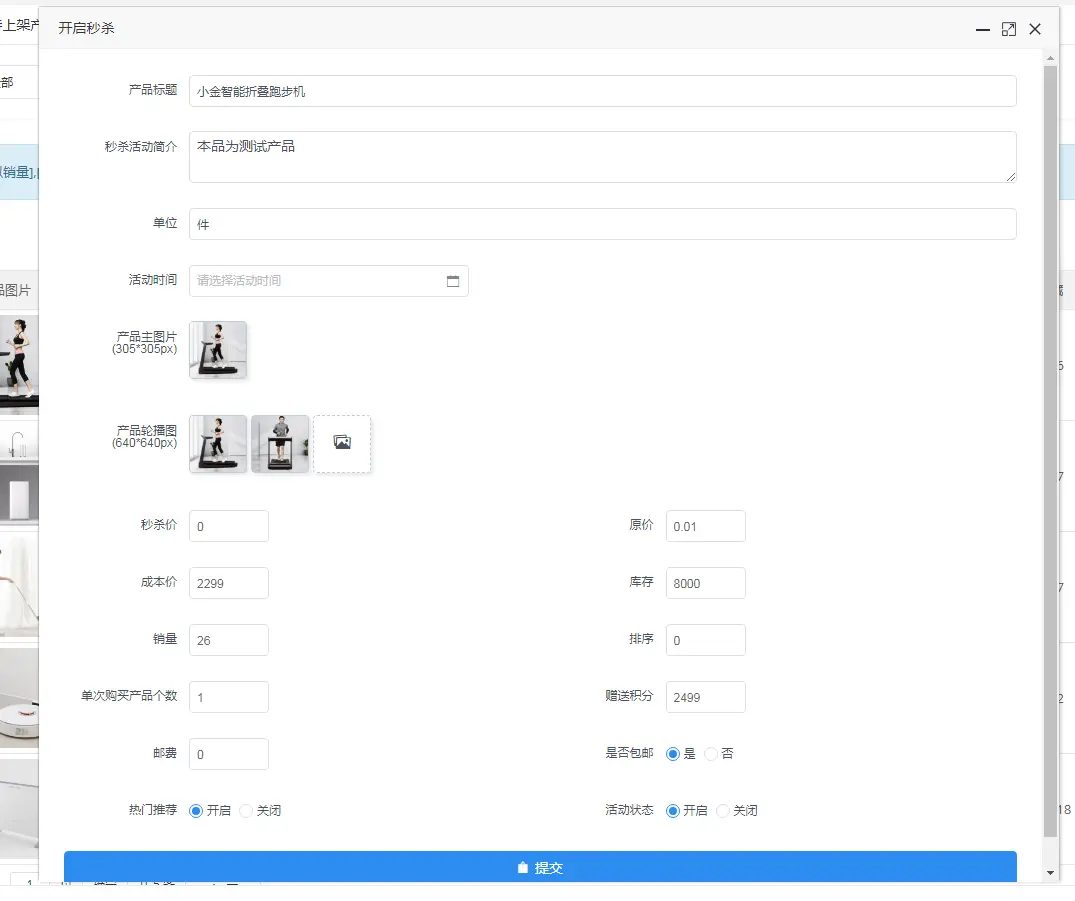Open the 活动时间 date picker calendar icon
The width and height of the screenshot is (1075, 901).
[x=454, y=281]
